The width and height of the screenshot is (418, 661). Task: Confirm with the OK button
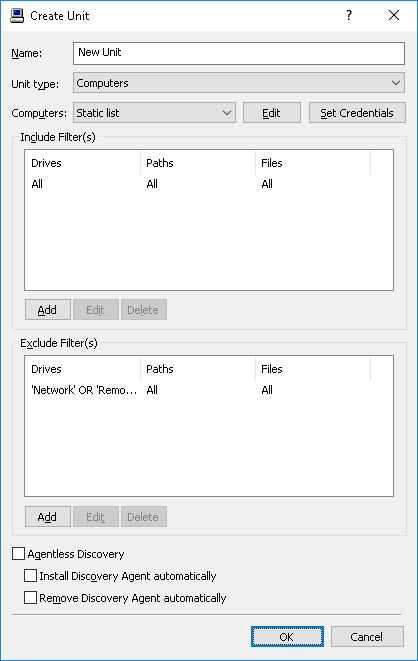(x=287, y=637)
